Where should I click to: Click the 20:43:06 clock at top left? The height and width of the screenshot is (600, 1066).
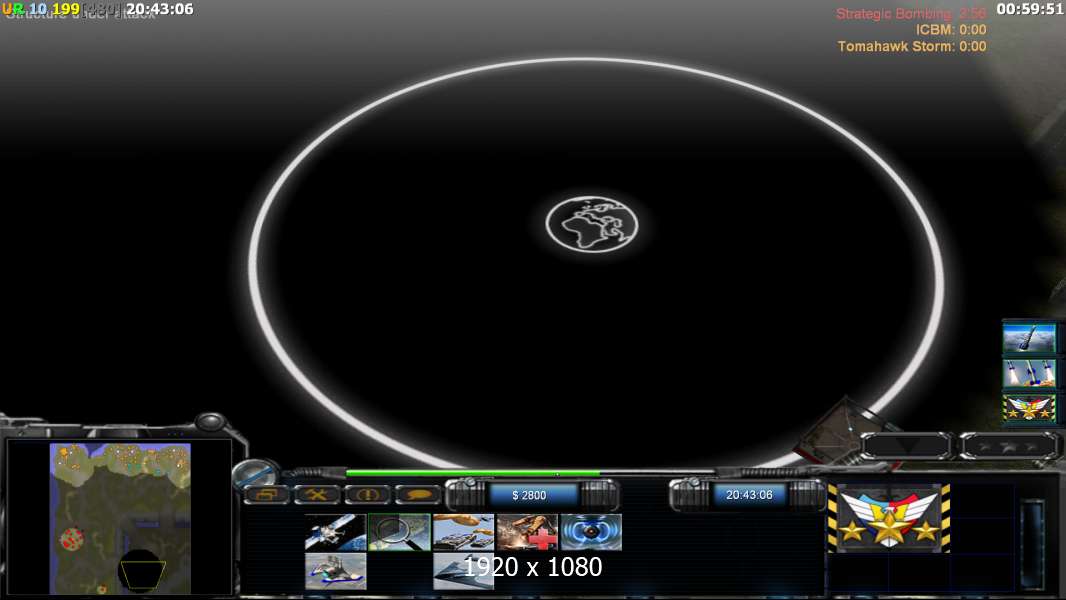pyautogui.click(x=160, y=9)
